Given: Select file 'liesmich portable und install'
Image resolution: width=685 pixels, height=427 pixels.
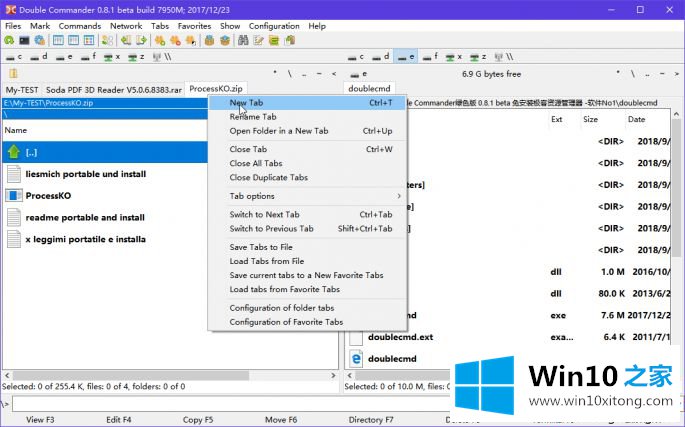Looking at the screenshot, I should 86,174.
